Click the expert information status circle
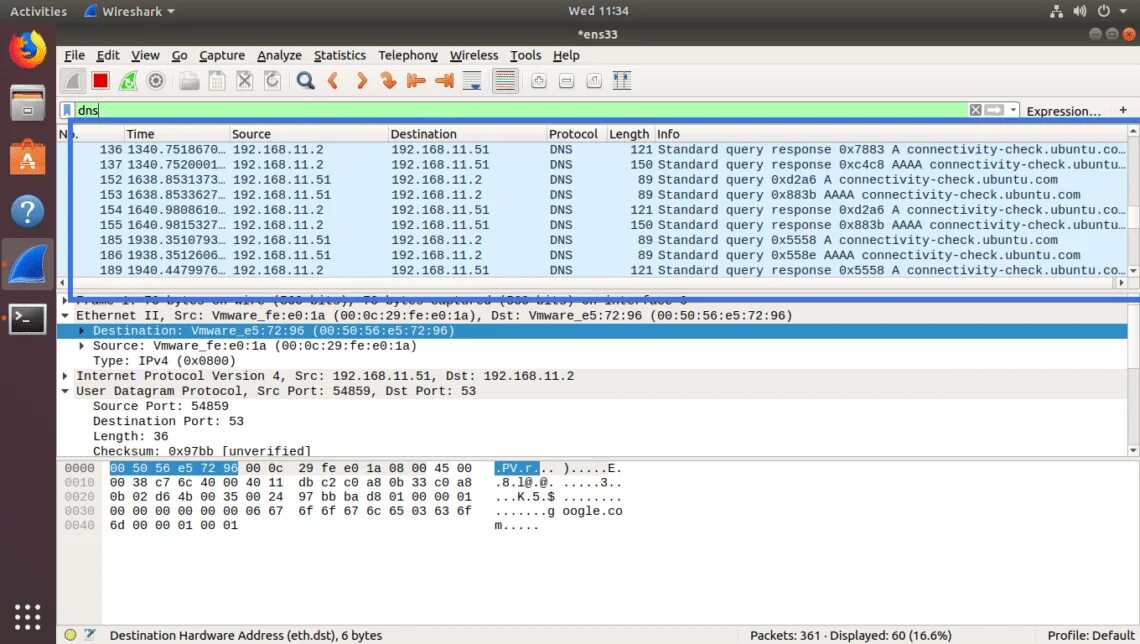Screen dimensions: 1140x644 (x=71, y=635)
